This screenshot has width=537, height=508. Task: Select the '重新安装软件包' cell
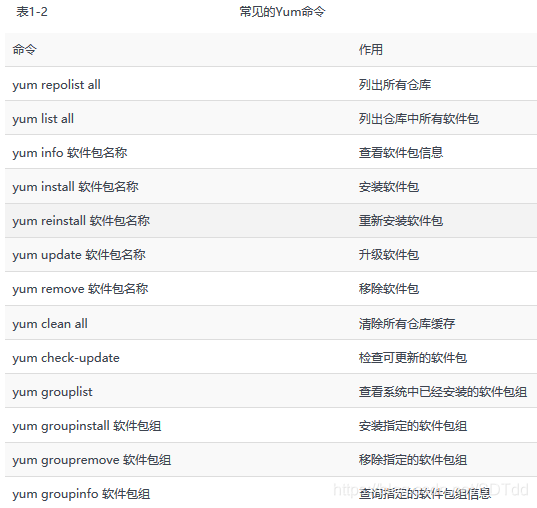click(x=401, y=221)
